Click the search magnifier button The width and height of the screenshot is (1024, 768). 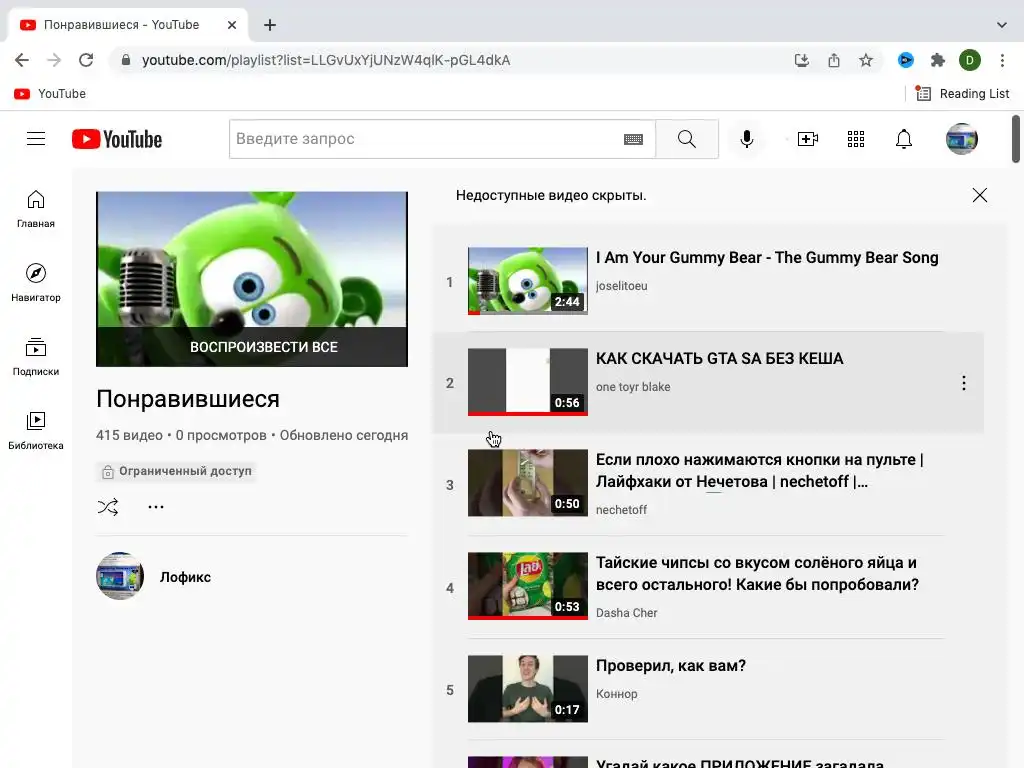[686, 139]
